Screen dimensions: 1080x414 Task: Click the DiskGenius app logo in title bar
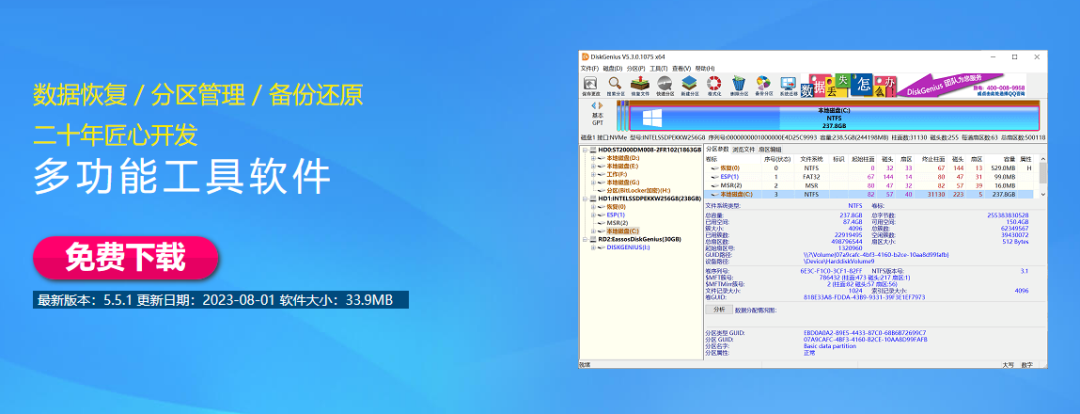[584, 56]
